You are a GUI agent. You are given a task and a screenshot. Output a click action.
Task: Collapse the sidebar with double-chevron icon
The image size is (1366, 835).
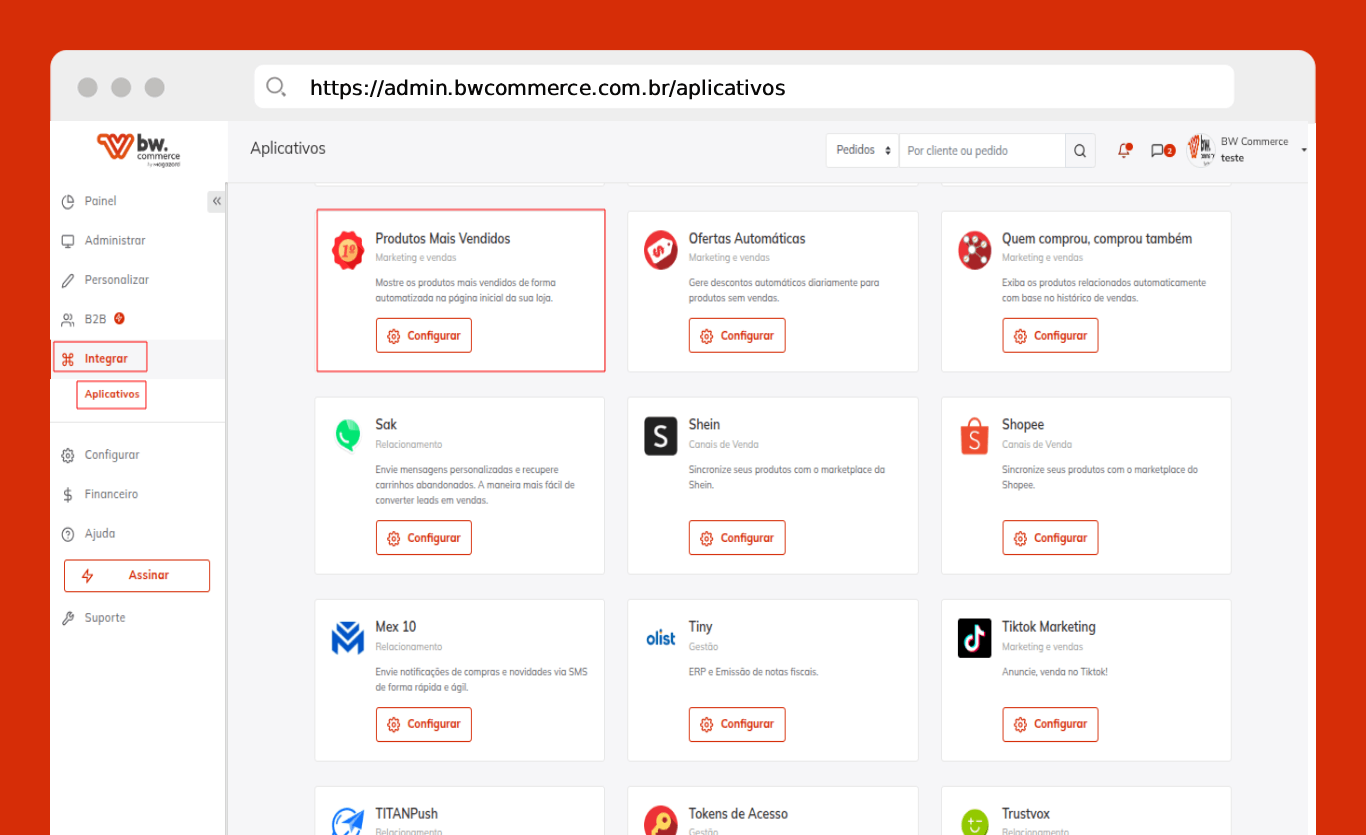click(x=217, y=201)
